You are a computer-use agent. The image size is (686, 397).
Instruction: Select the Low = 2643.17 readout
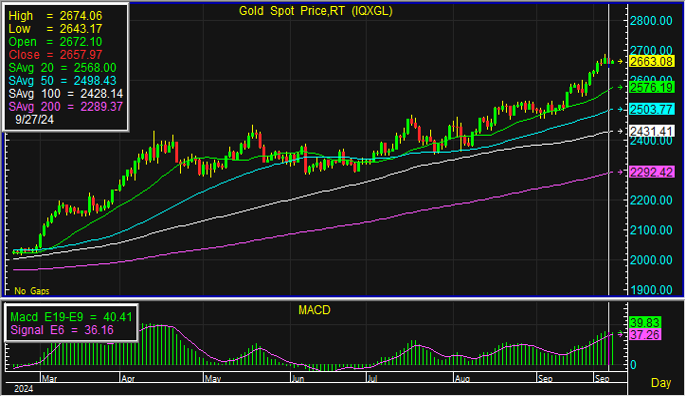55,29
